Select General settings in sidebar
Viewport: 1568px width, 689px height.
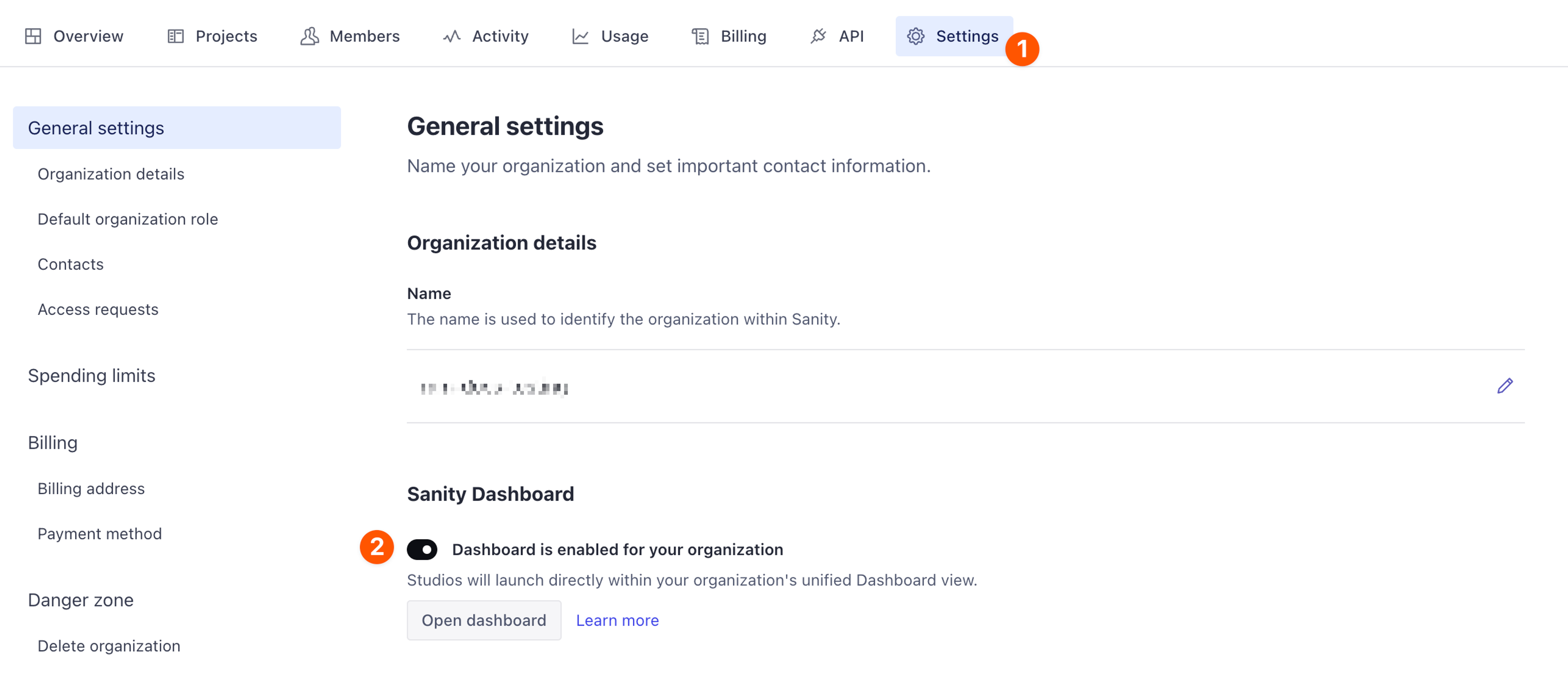point(96,128)
